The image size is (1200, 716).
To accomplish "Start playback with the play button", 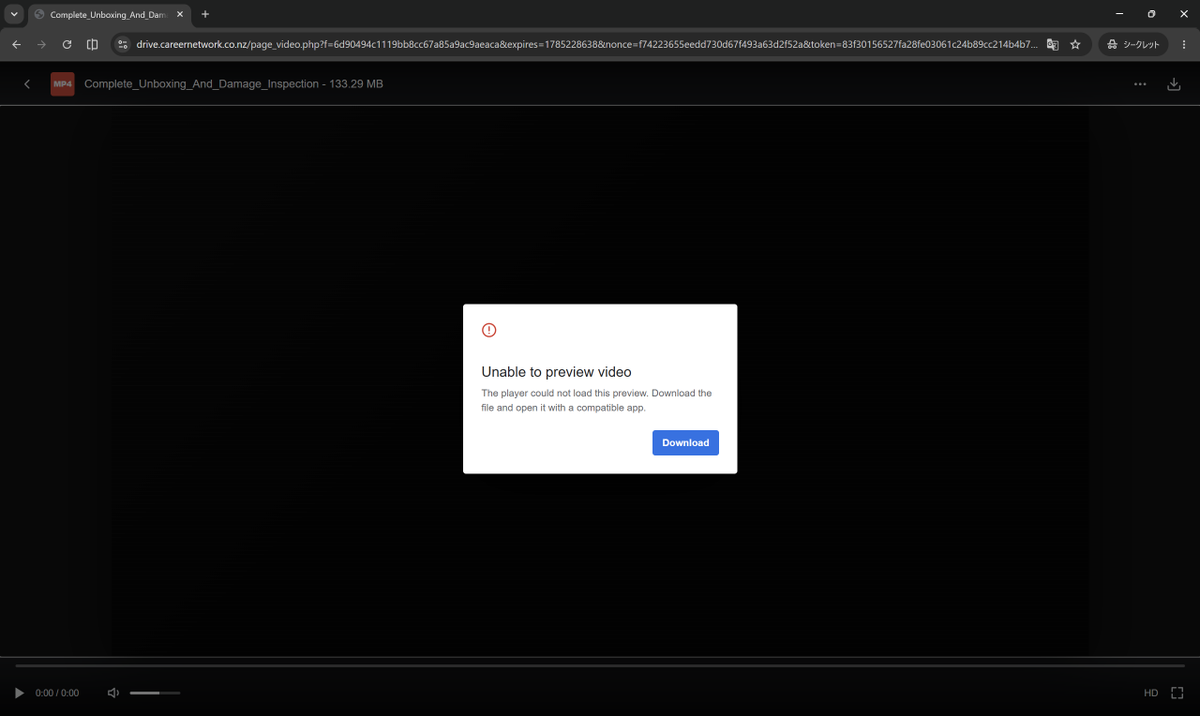I will pos(19,693).
